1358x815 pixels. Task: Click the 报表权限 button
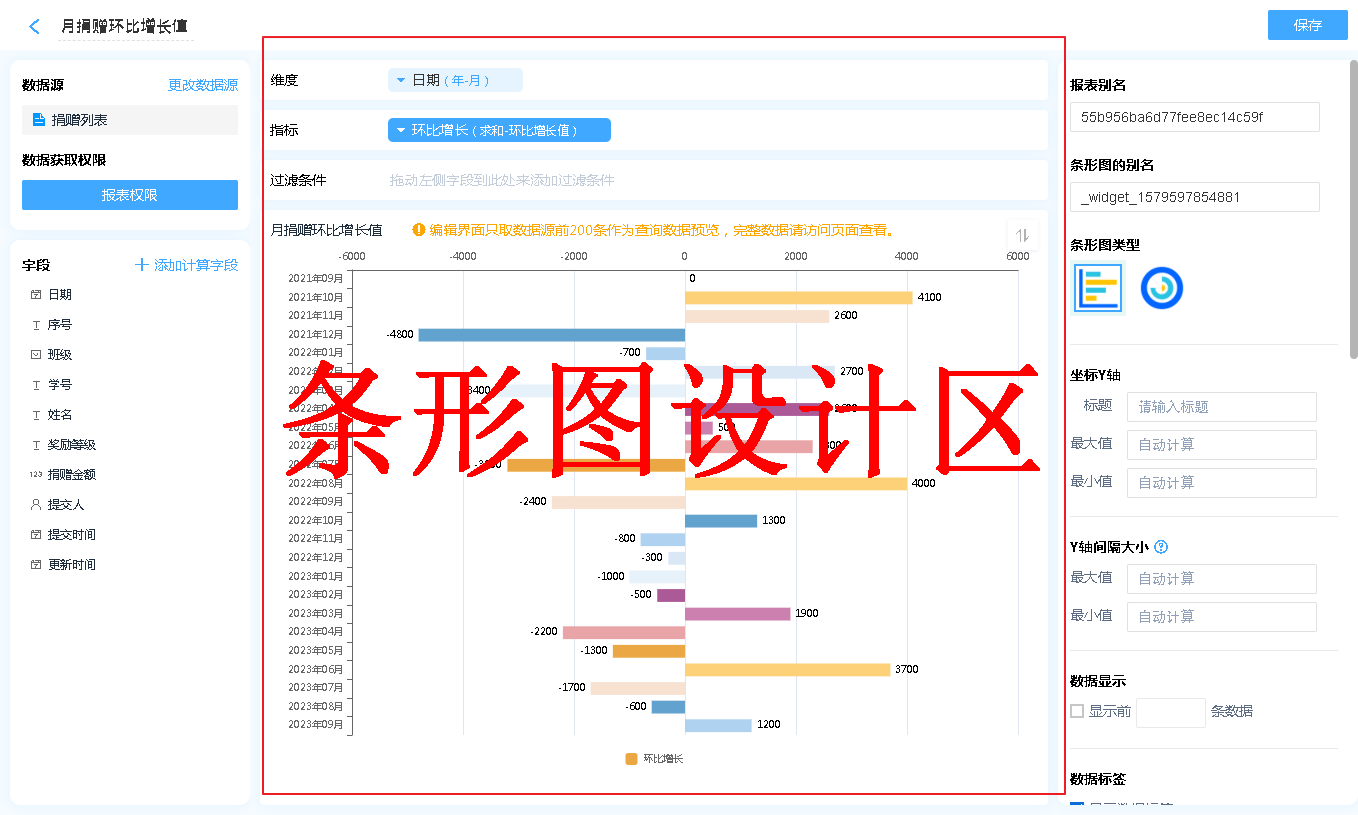tap(130, 195)
